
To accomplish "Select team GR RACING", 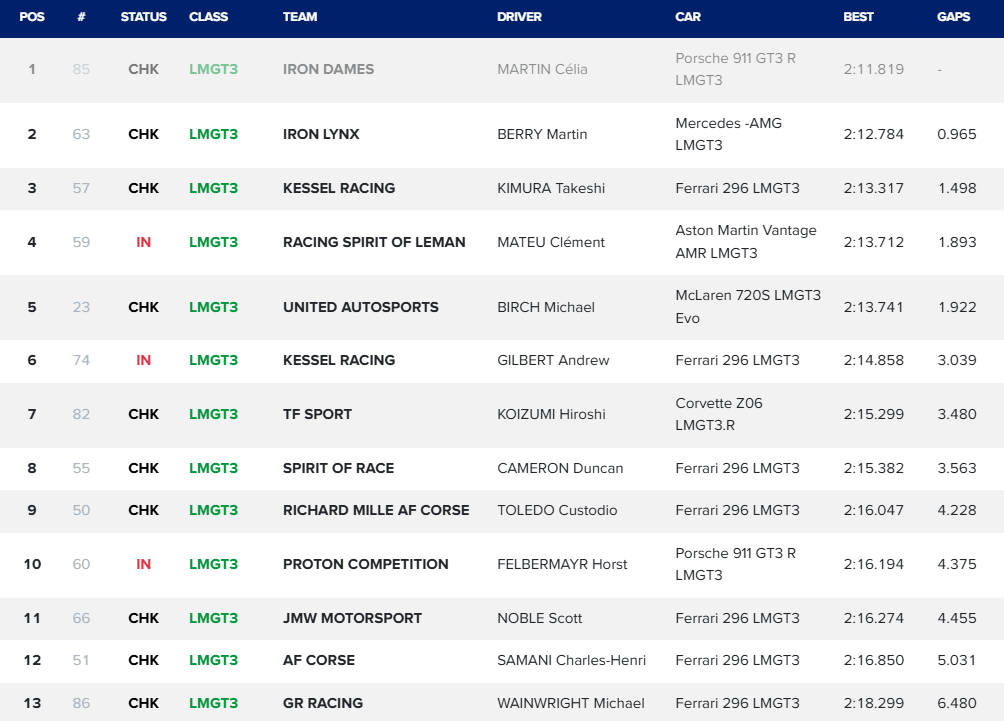I will point(323,703).
